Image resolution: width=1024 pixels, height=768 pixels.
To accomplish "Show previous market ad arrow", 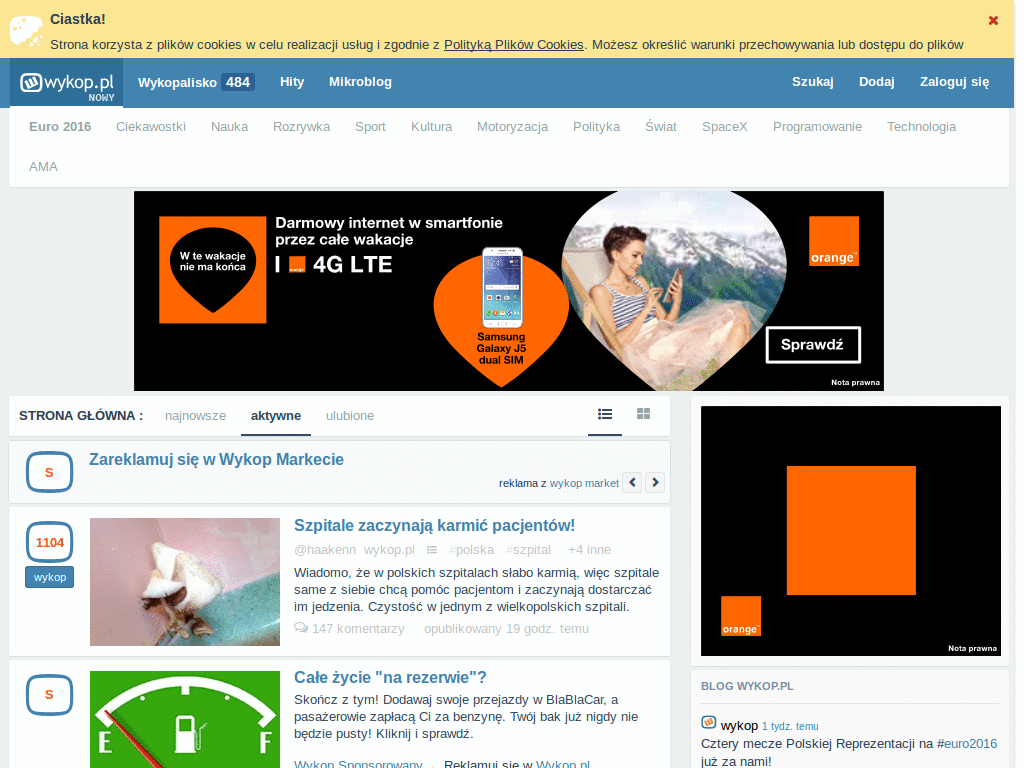I will click(x=632, y=483).
